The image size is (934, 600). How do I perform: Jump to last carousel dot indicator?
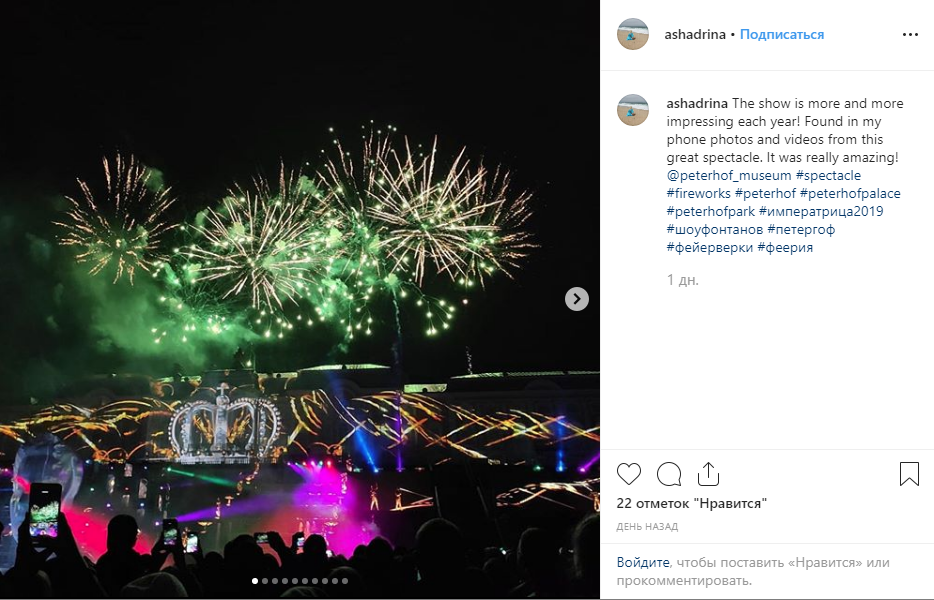pos(345,581)
